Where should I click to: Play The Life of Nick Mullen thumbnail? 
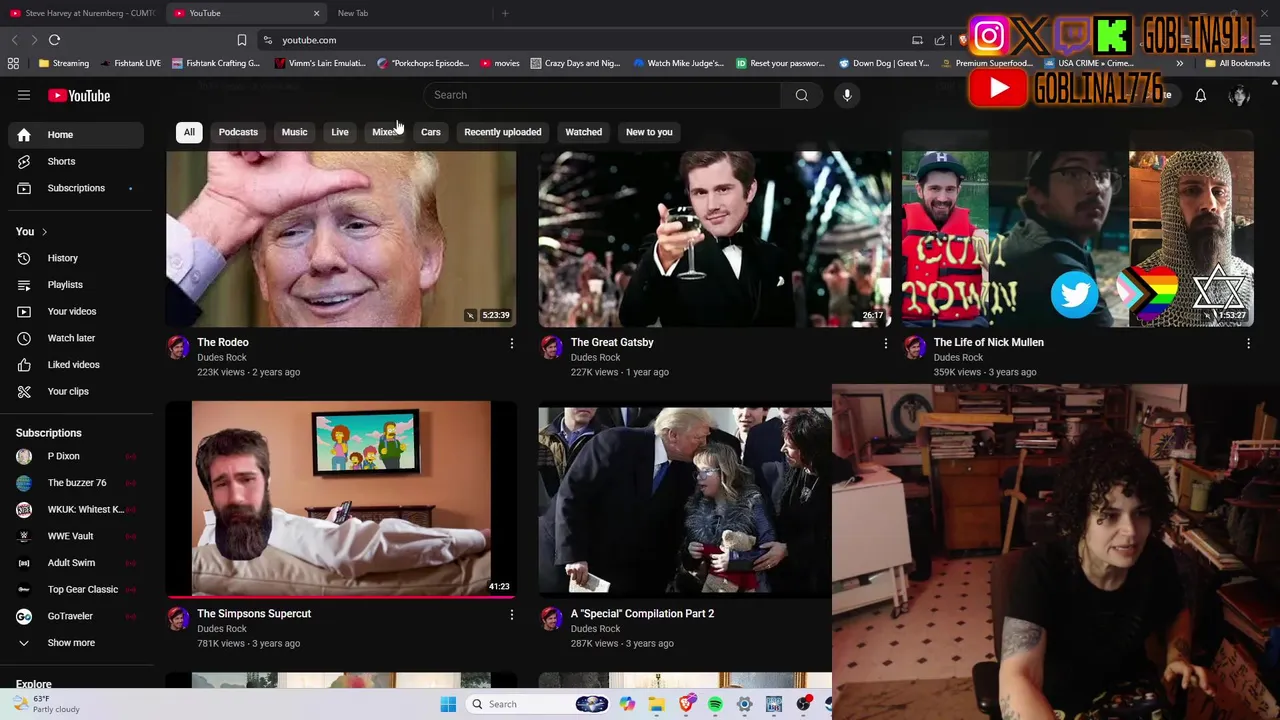[x=1077, y=239]
